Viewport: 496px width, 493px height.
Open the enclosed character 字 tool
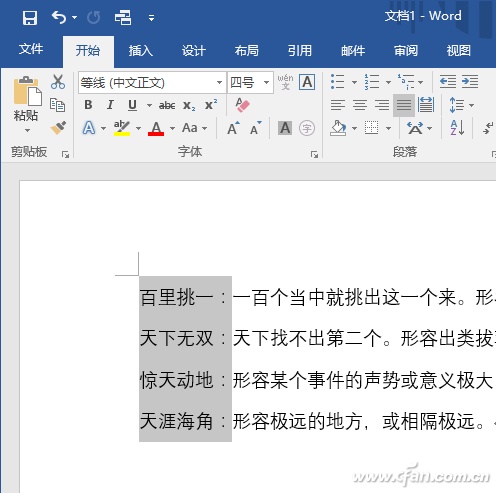(x=307, y=128)
